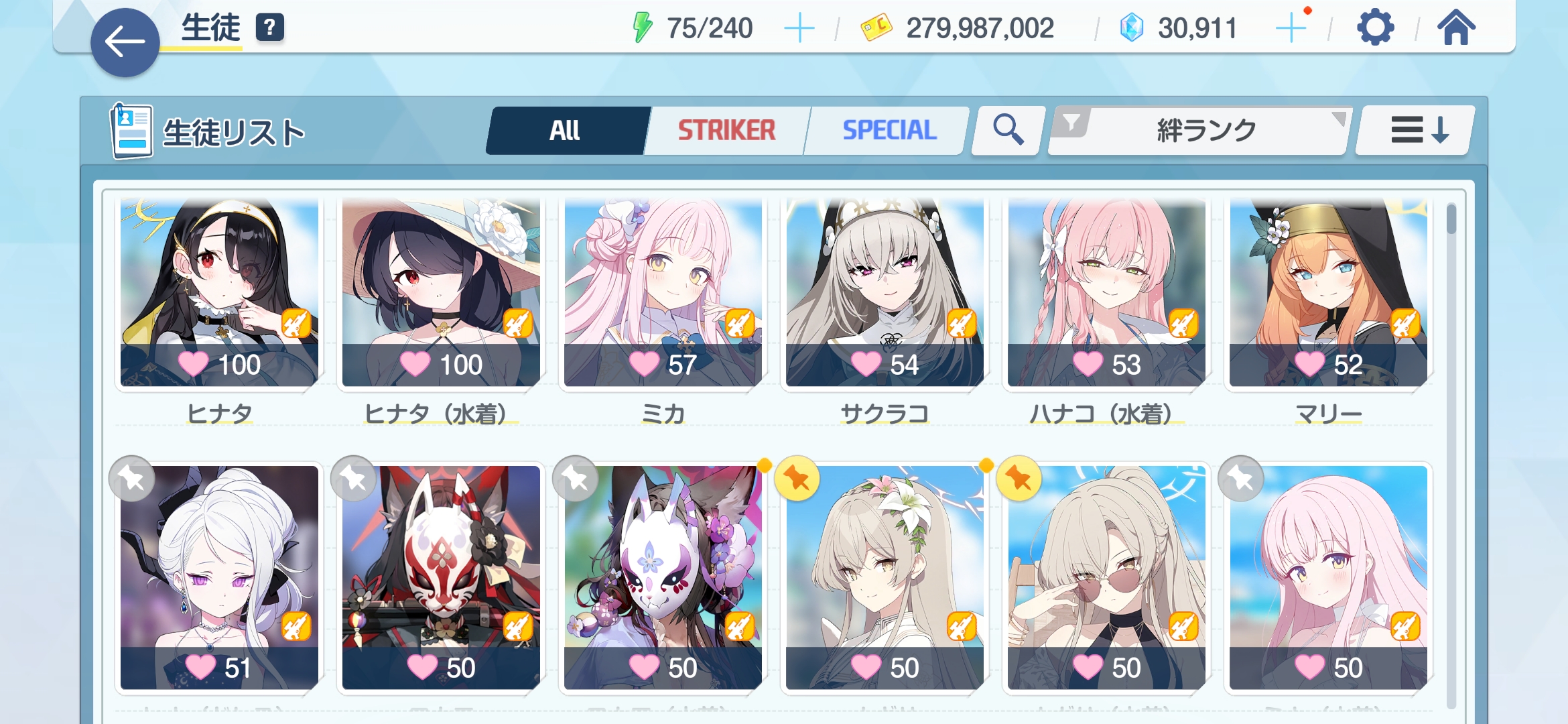Image resolution: width=1568 pixels, height=724 pixels.
Task: Open settings with the gear icon
Action: (1375, 28)
